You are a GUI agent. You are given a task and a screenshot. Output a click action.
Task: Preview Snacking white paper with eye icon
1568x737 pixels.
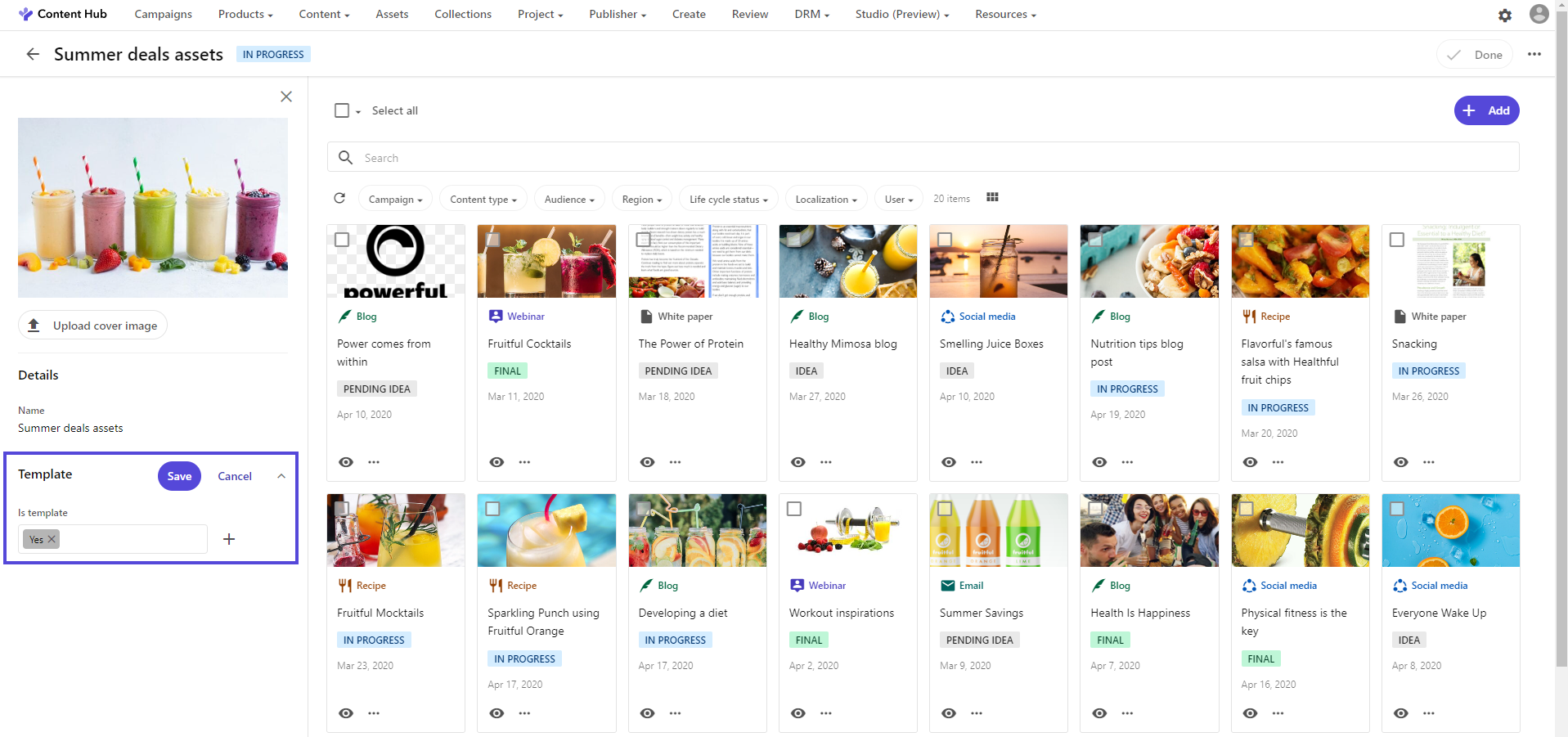[x=1401, y=462]
